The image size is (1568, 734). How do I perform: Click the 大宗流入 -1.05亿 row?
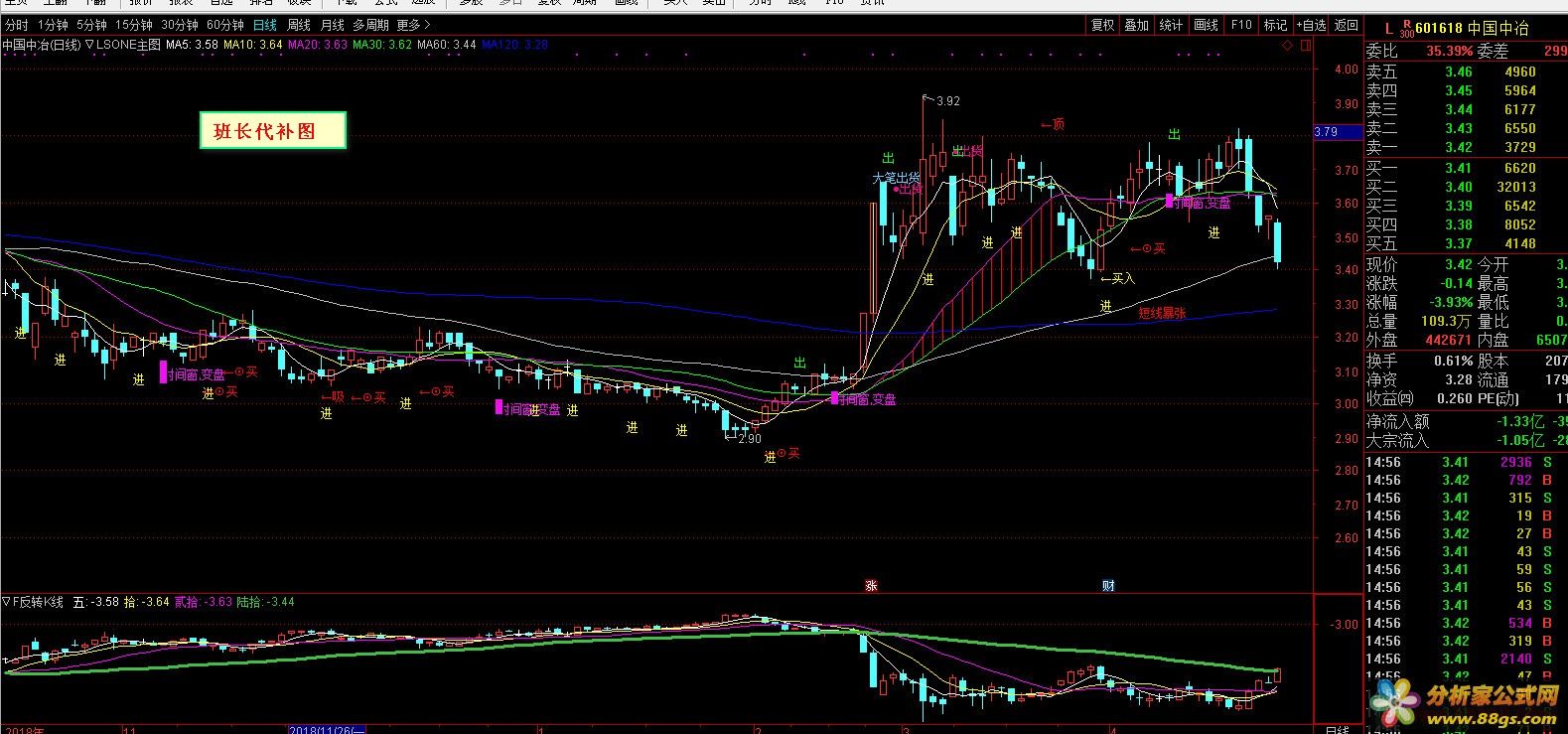point(1466,440)
